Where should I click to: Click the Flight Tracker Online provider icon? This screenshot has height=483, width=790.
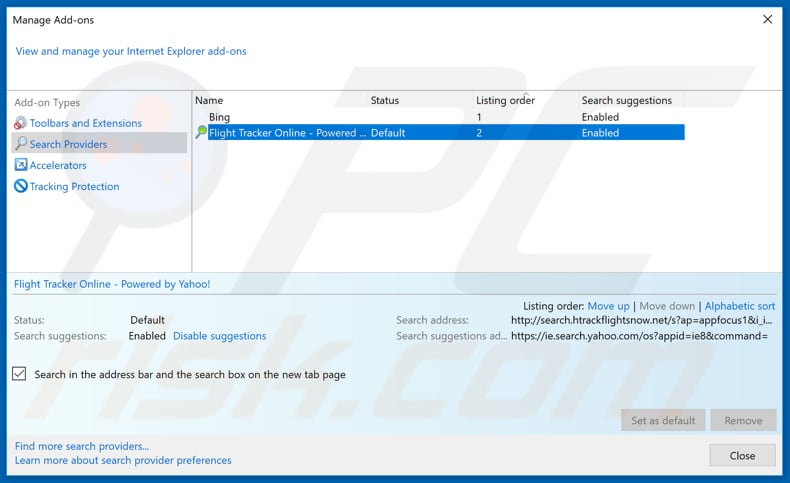[x=201, y=132]
